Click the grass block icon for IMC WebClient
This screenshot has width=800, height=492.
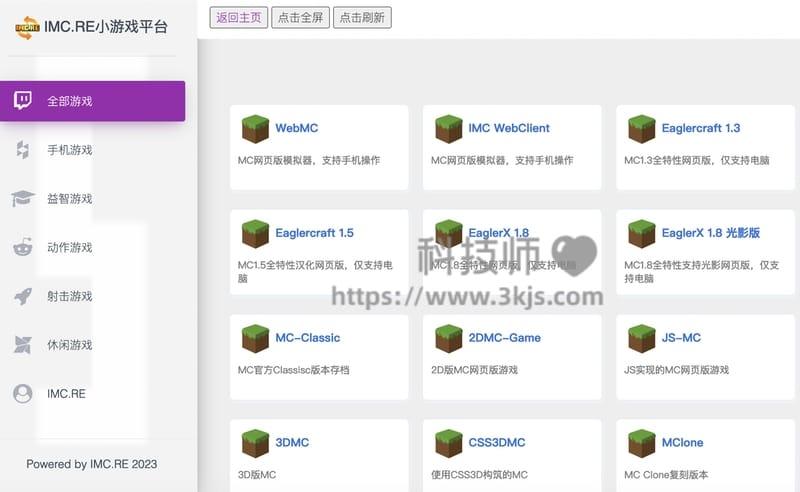click(448, 129)
